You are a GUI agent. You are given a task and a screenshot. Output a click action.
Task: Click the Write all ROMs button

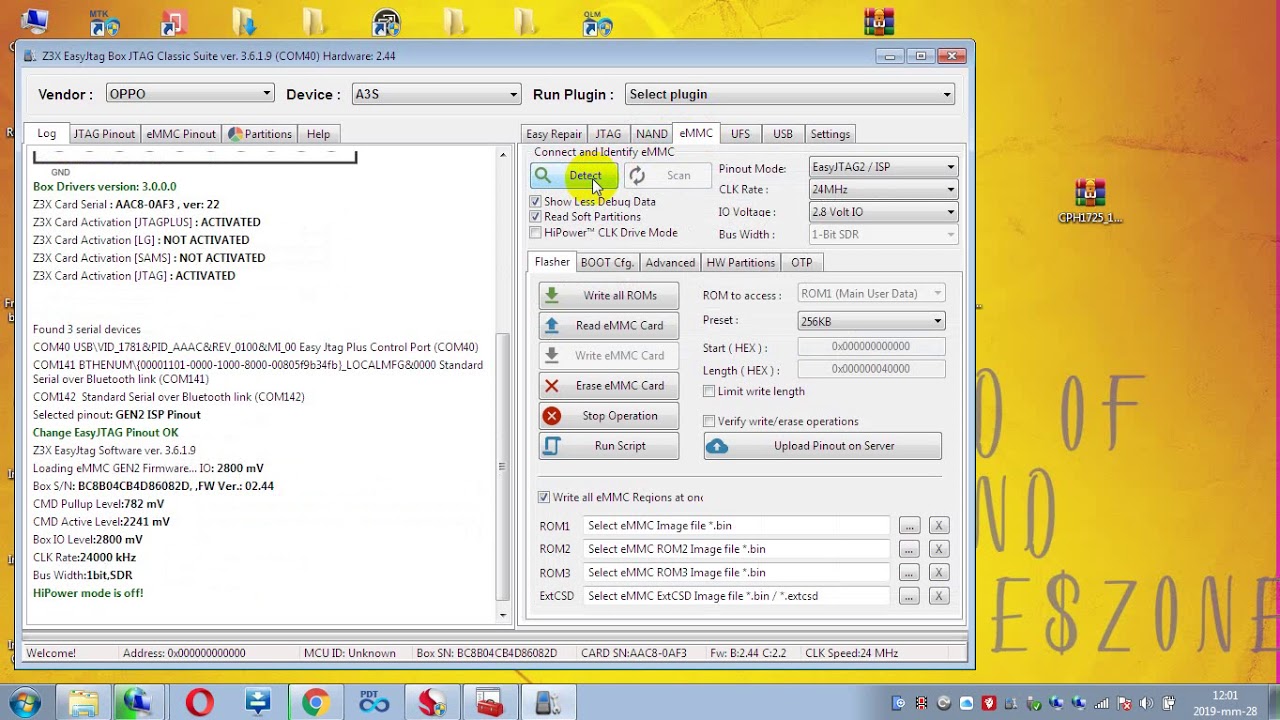click(608, 296)
